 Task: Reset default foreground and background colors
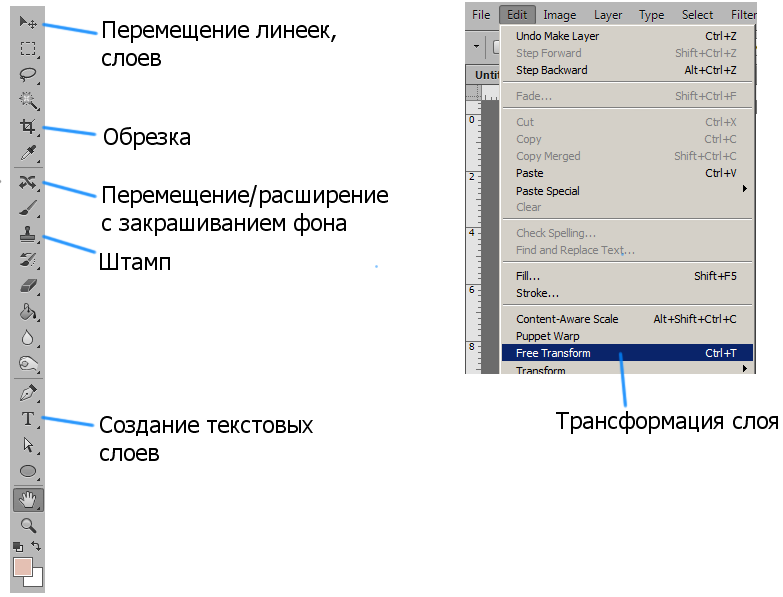point(18,547)
